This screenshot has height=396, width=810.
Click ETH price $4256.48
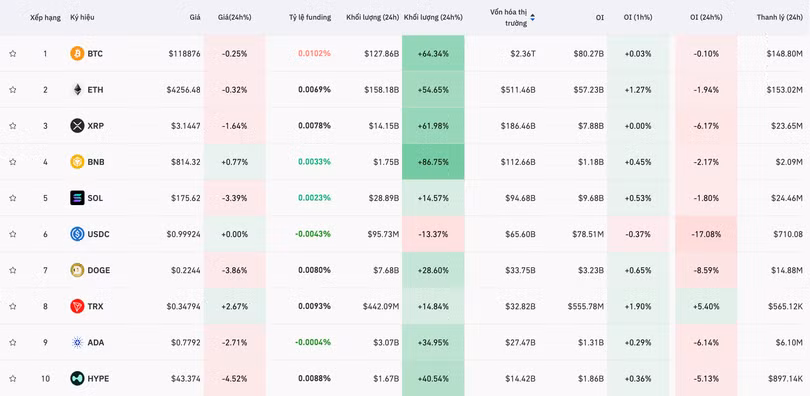183,89
